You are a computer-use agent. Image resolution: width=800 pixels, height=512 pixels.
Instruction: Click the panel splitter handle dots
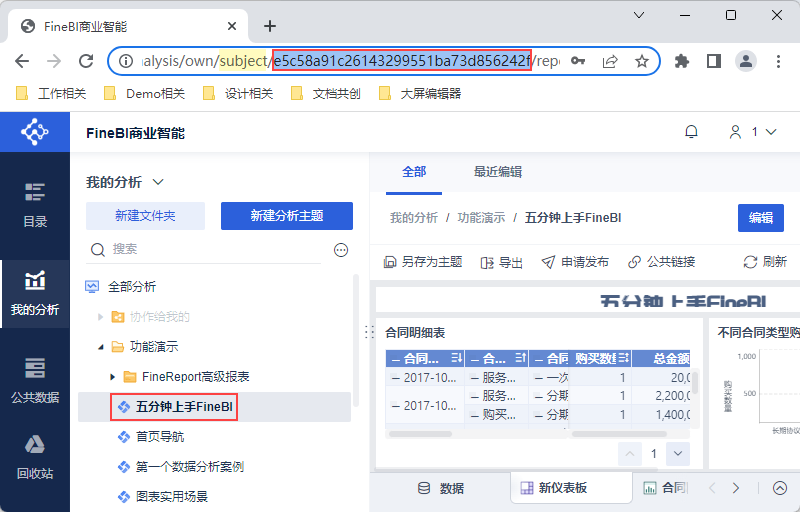(370, 332)
